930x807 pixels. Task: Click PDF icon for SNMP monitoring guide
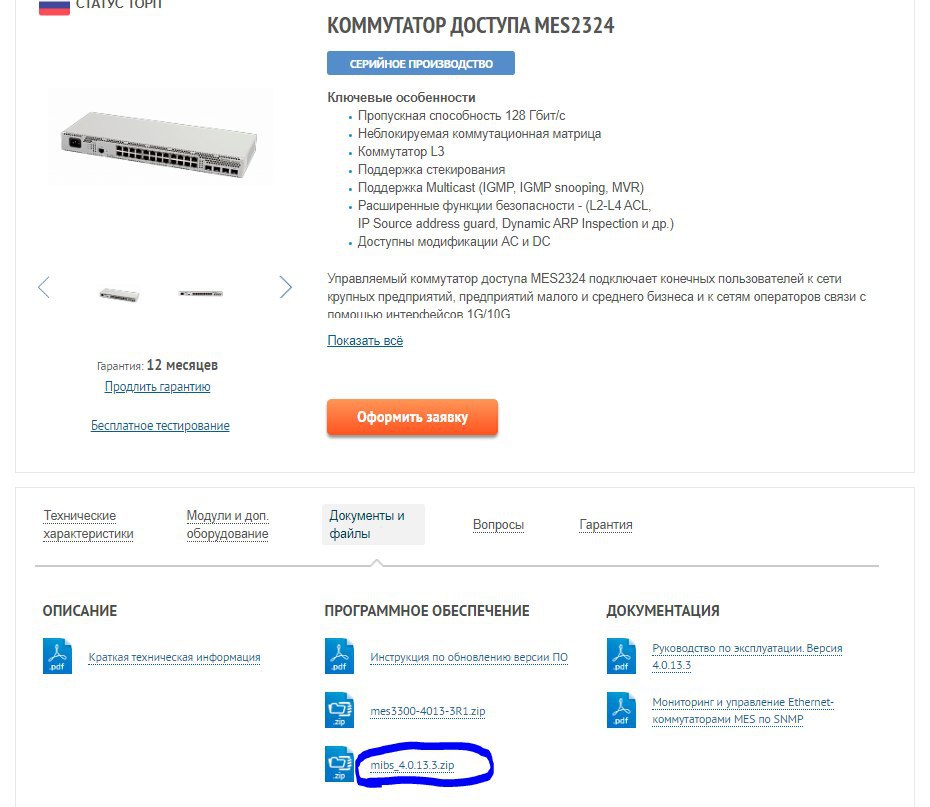[621, 710]
